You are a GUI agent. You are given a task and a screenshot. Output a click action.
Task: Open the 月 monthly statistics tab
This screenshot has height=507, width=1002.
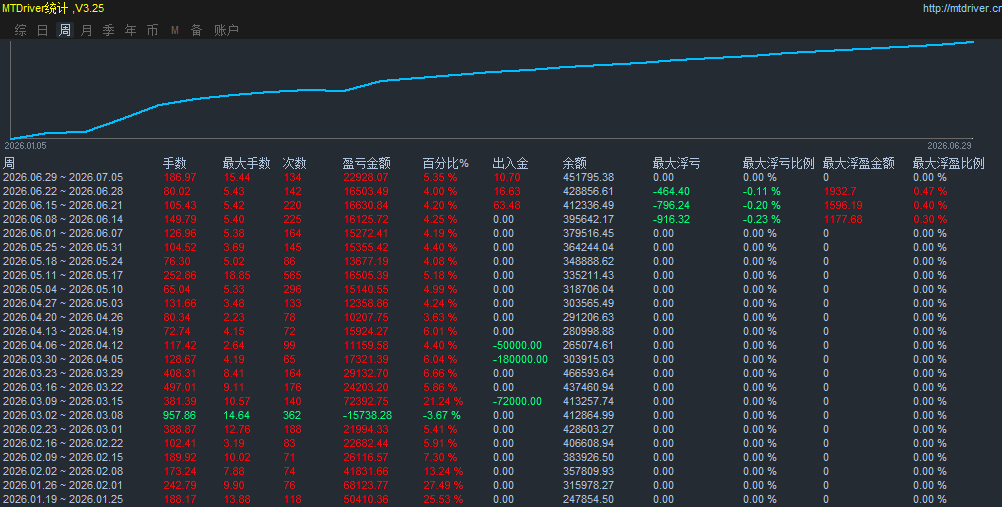pyautogui.click(x=86, y=30)
